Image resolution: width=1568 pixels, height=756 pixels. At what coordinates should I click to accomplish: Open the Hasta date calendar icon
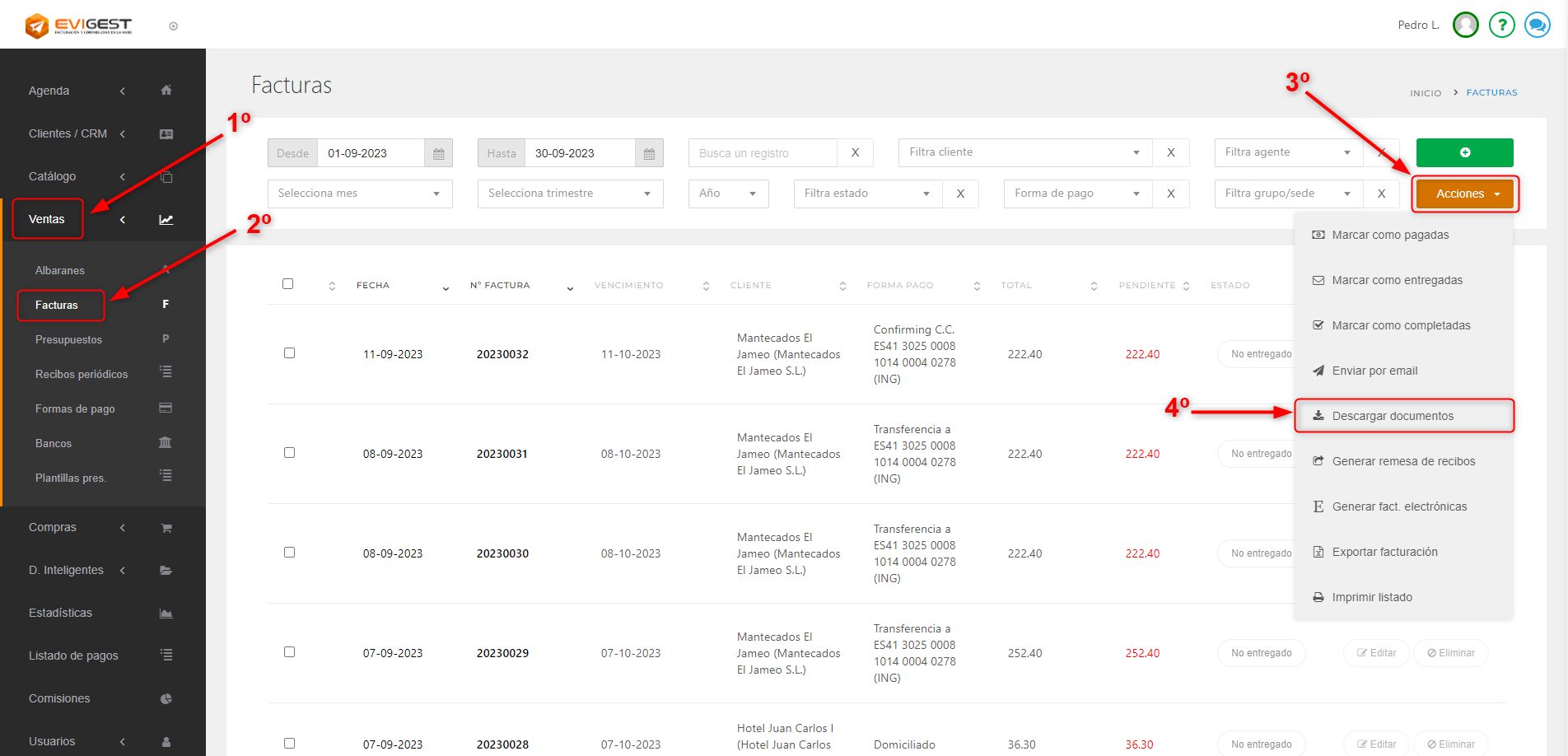pos(649,153)
